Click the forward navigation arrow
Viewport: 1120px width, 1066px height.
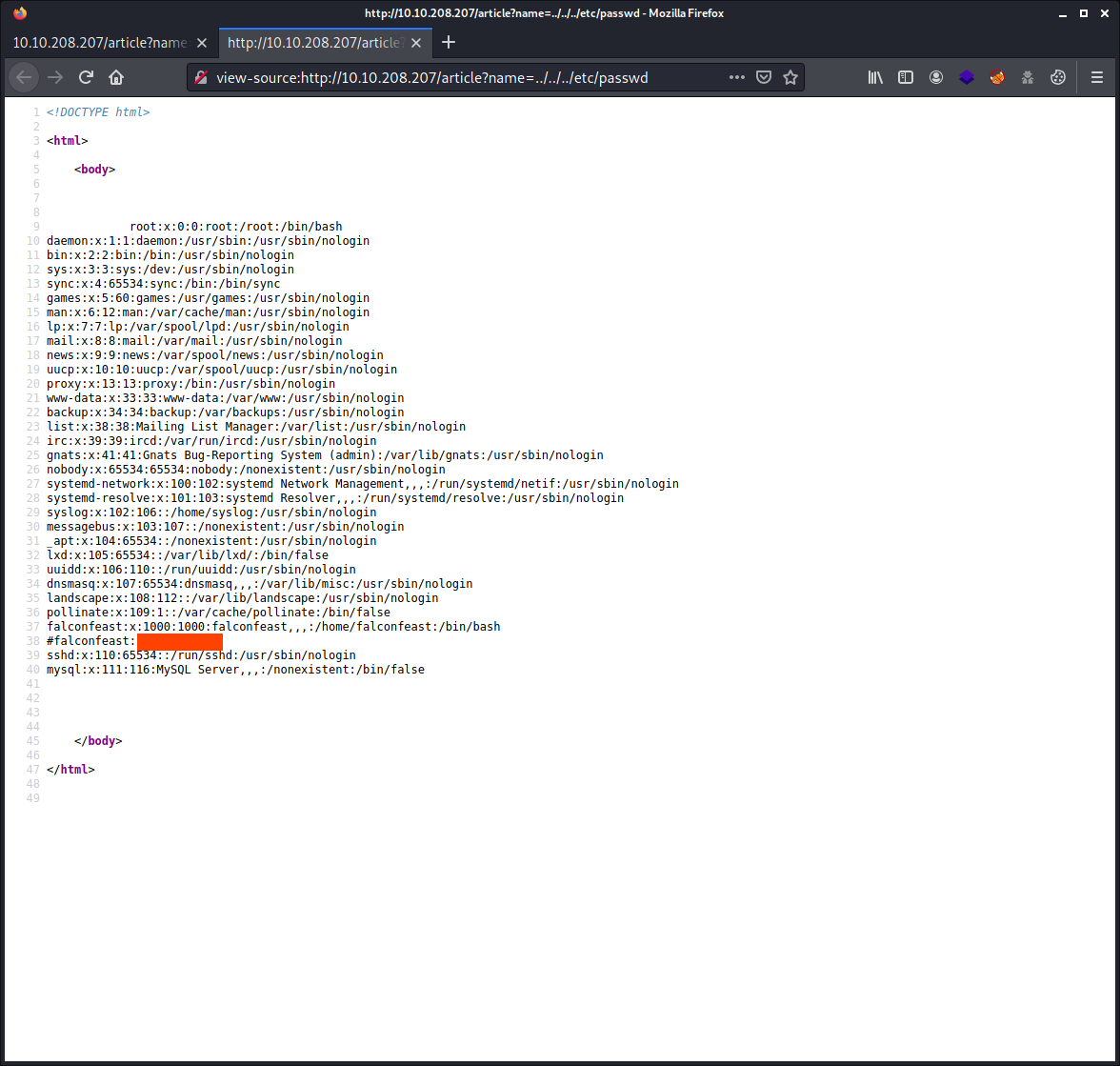55,77
